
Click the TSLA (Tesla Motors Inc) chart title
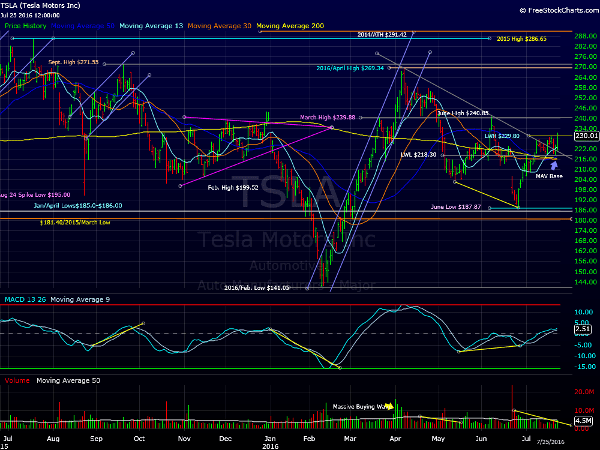click(40, 5)
